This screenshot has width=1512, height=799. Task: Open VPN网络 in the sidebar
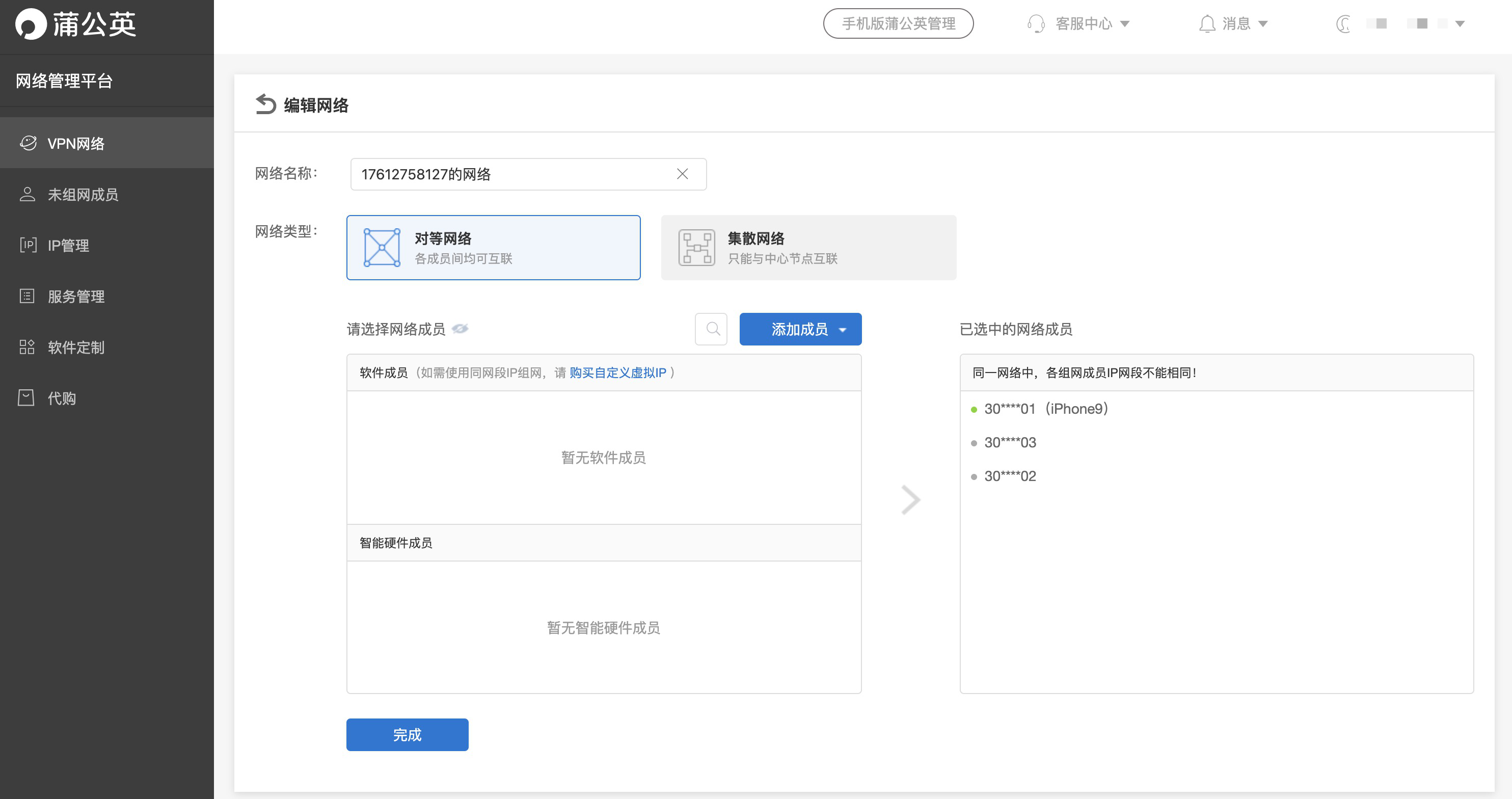[x=107, y=143]
